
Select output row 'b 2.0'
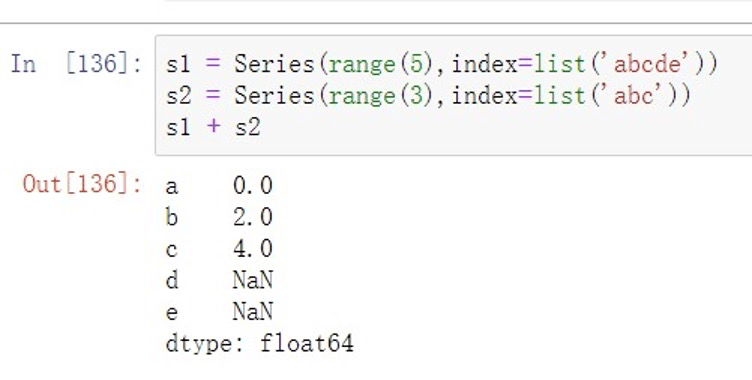[x=219, y=217]
